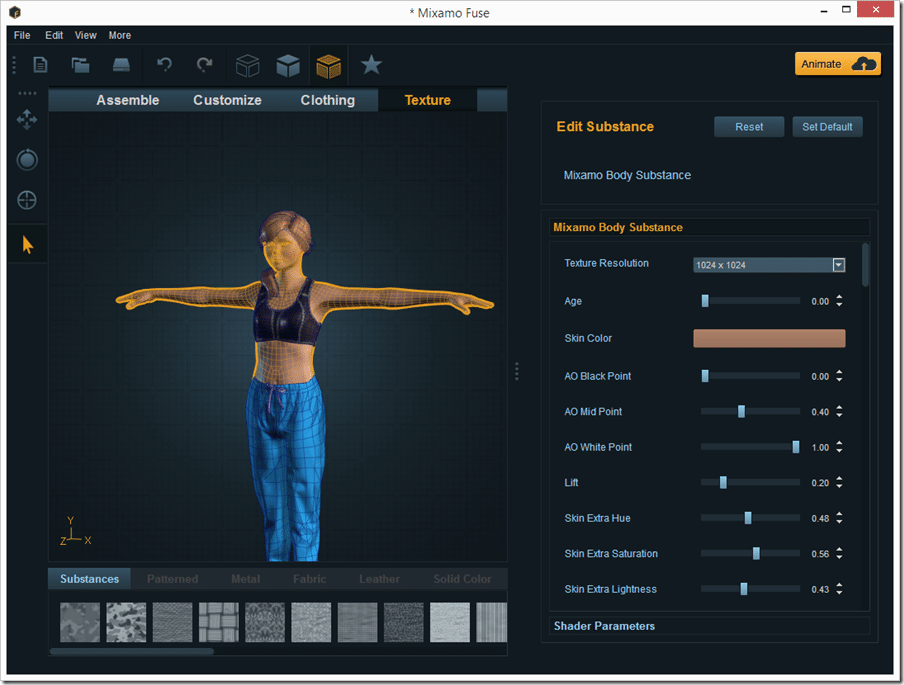The width and height of the screenshot is (904, 685).
Task: Click the substance parameters vertical scrollbar
Action: click(865, 265)
